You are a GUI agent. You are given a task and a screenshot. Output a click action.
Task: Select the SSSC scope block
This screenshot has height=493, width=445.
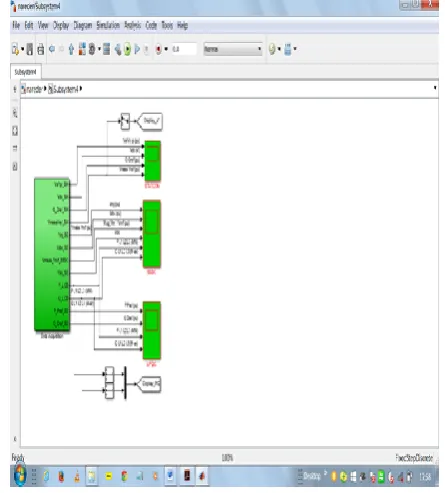152,234
